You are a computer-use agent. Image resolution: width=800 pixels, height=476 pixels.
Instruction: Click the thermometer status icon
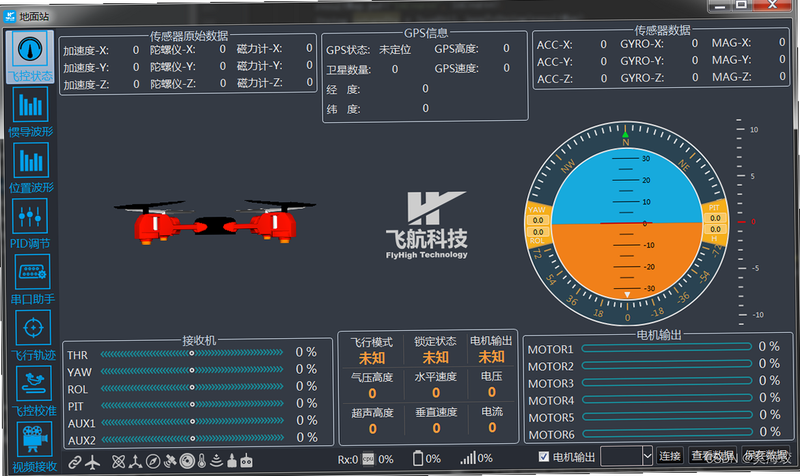(x=202, y=461)
